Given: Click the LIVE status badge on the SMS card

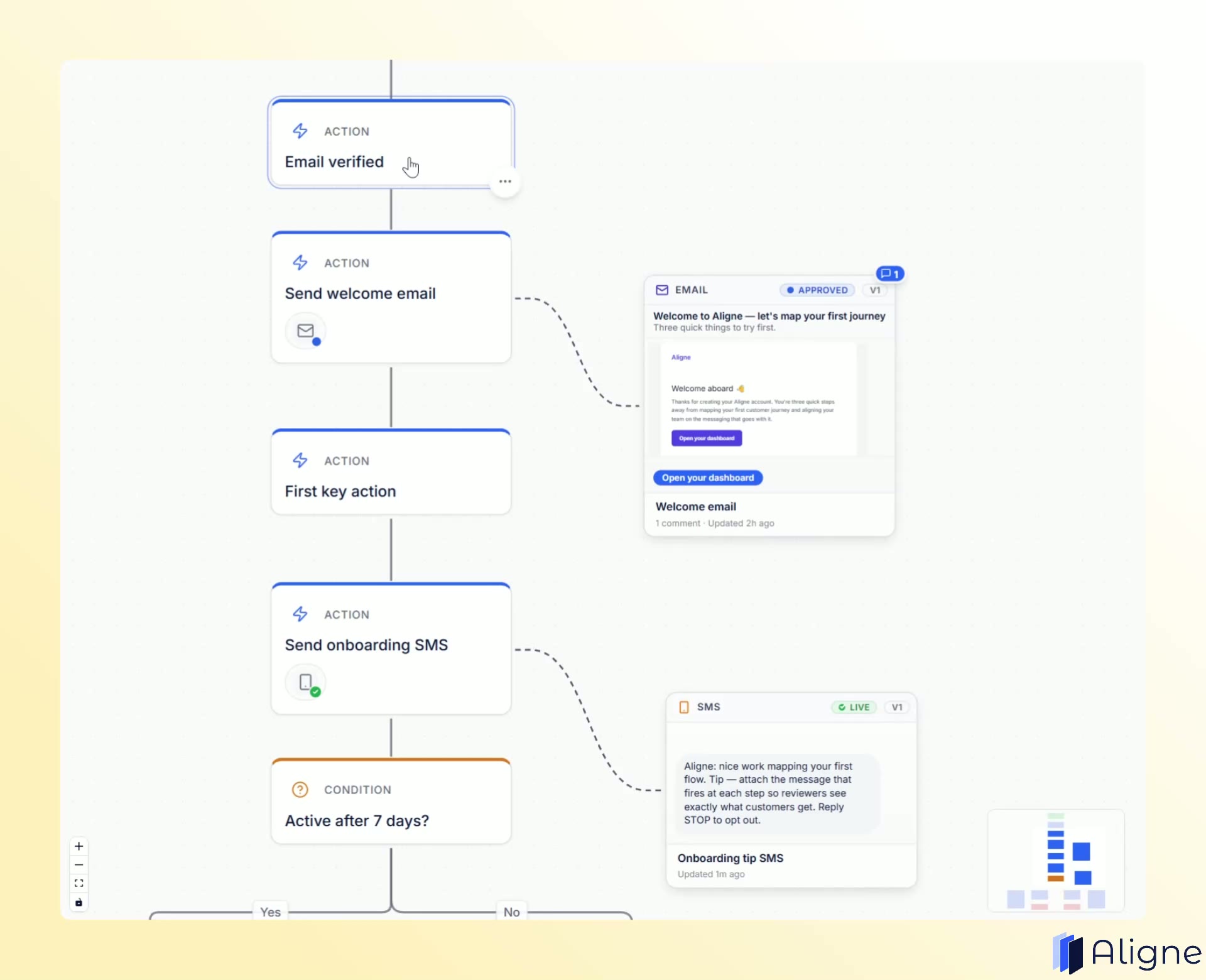Looking at the screenshot, I should [854, 707].
